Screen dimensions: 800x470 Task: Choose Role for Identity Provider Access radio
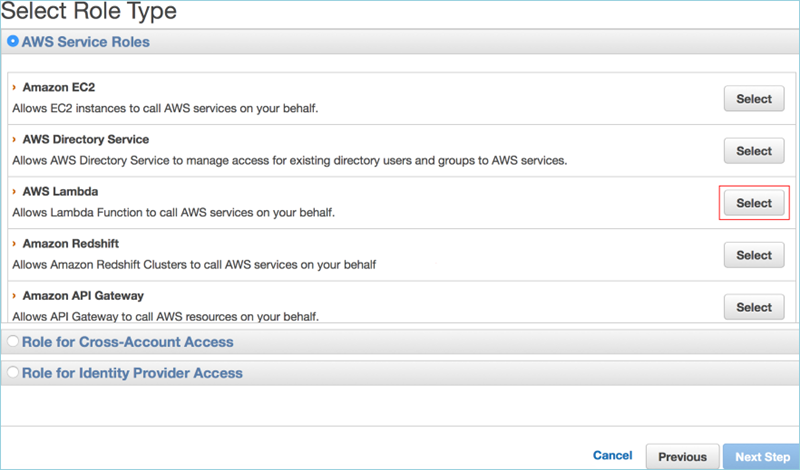click(x=13, y=372)
